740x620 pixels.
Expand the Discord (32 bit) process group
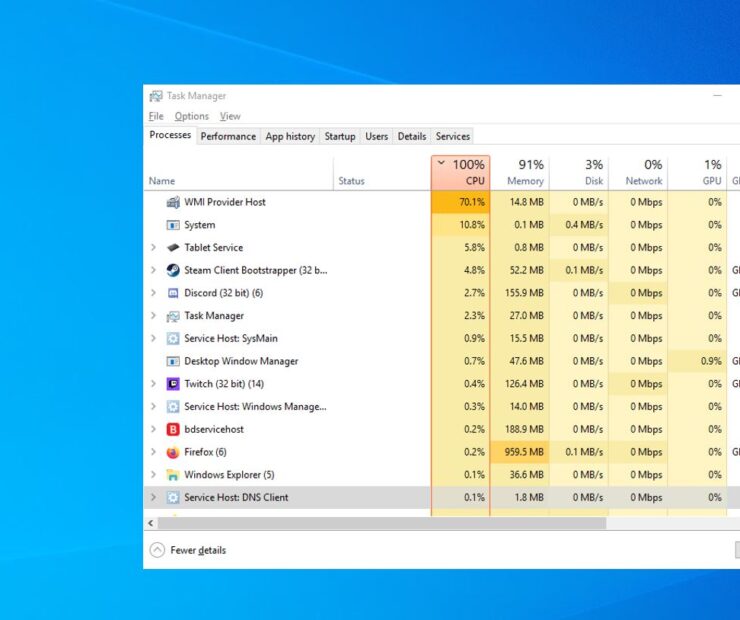point(153,293)
